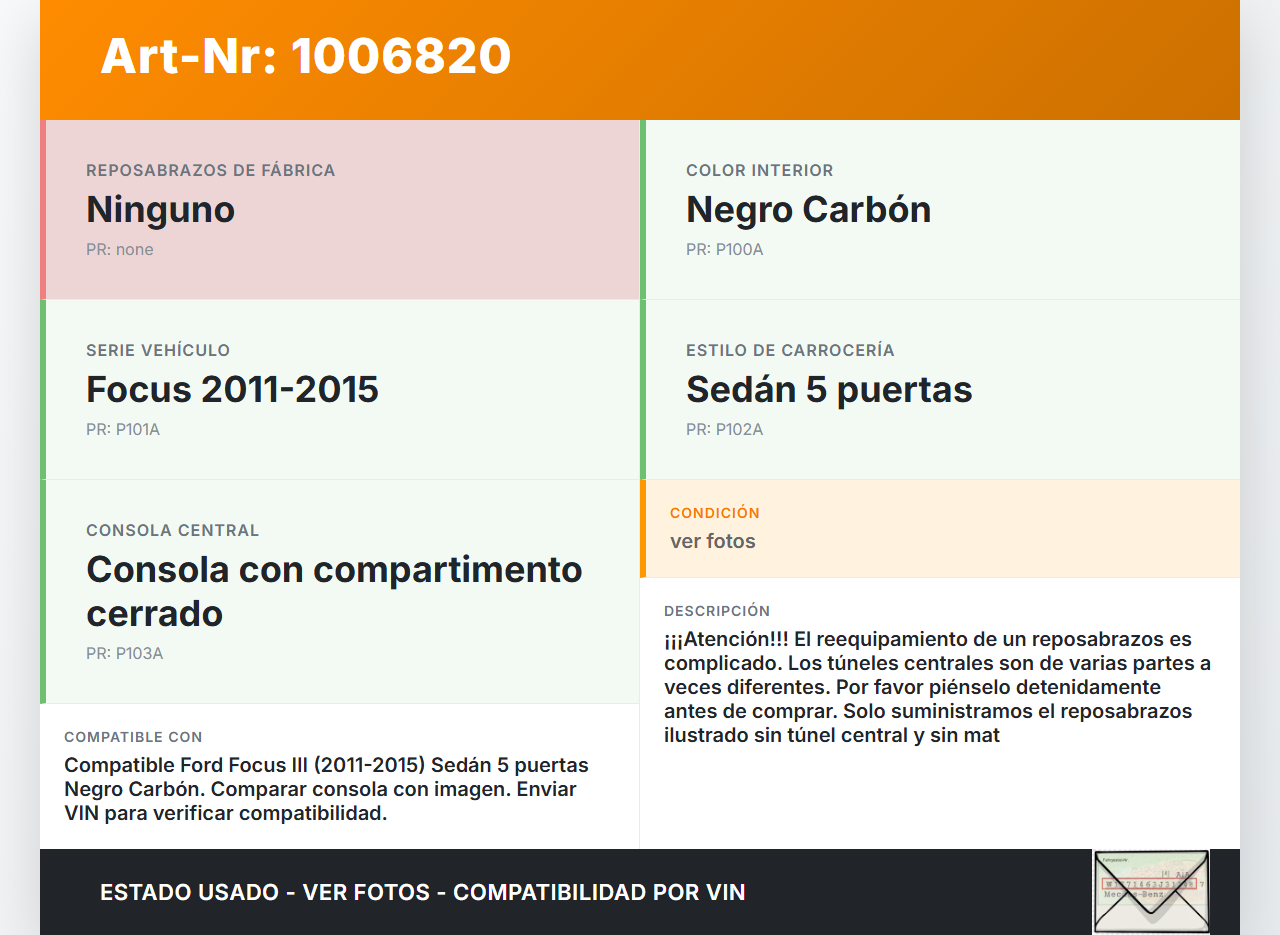Click the Color Interior label
This screenshot has height=935, width=1280.
point(759,170)
